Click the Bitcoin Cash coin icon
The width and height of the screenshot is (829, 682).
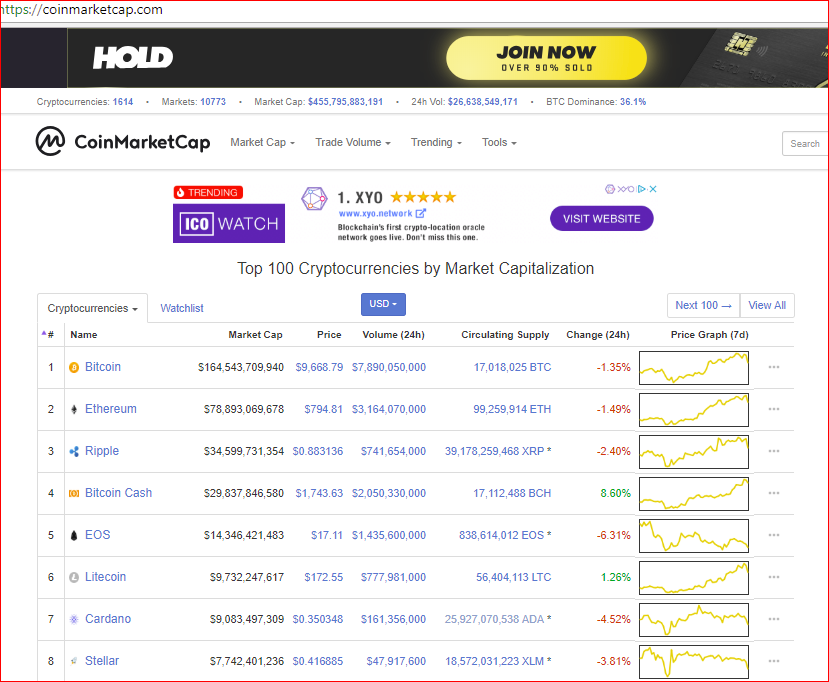click(74, 493)
